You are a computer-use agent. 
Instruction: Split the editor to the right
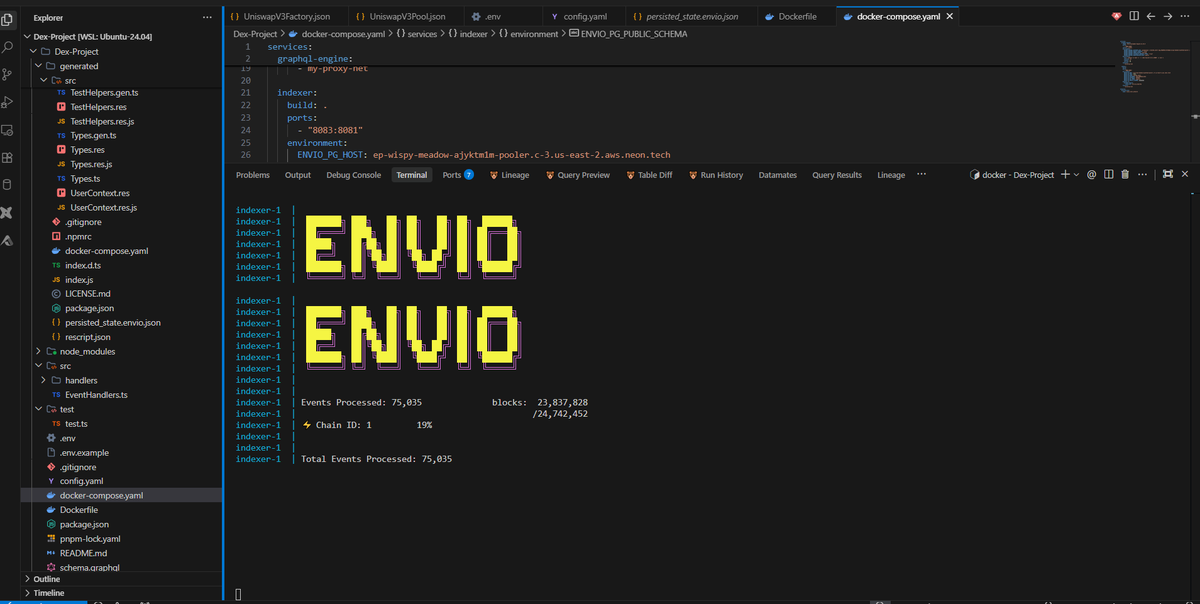pos(1133,16)
